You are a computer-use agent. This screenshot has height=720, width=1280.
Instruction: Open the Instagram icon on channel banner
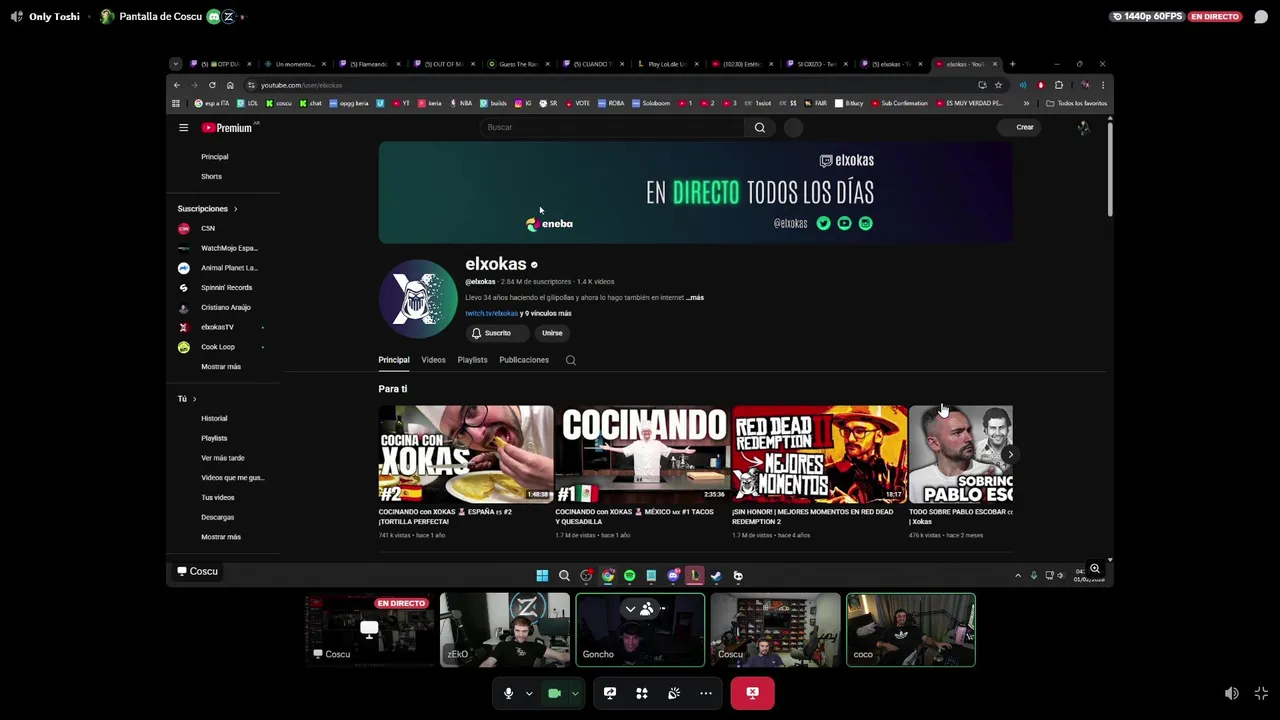(866, 223)
